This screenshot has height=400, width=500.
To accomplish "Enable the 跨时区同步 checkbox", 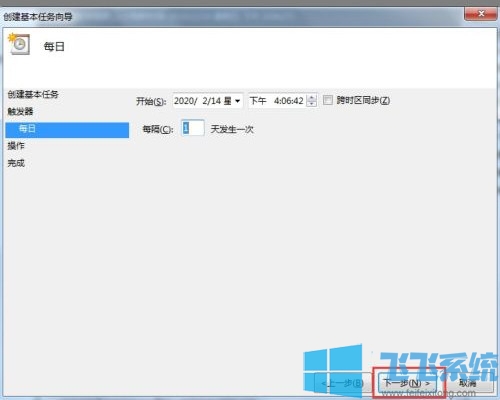I will pos(328,100).
